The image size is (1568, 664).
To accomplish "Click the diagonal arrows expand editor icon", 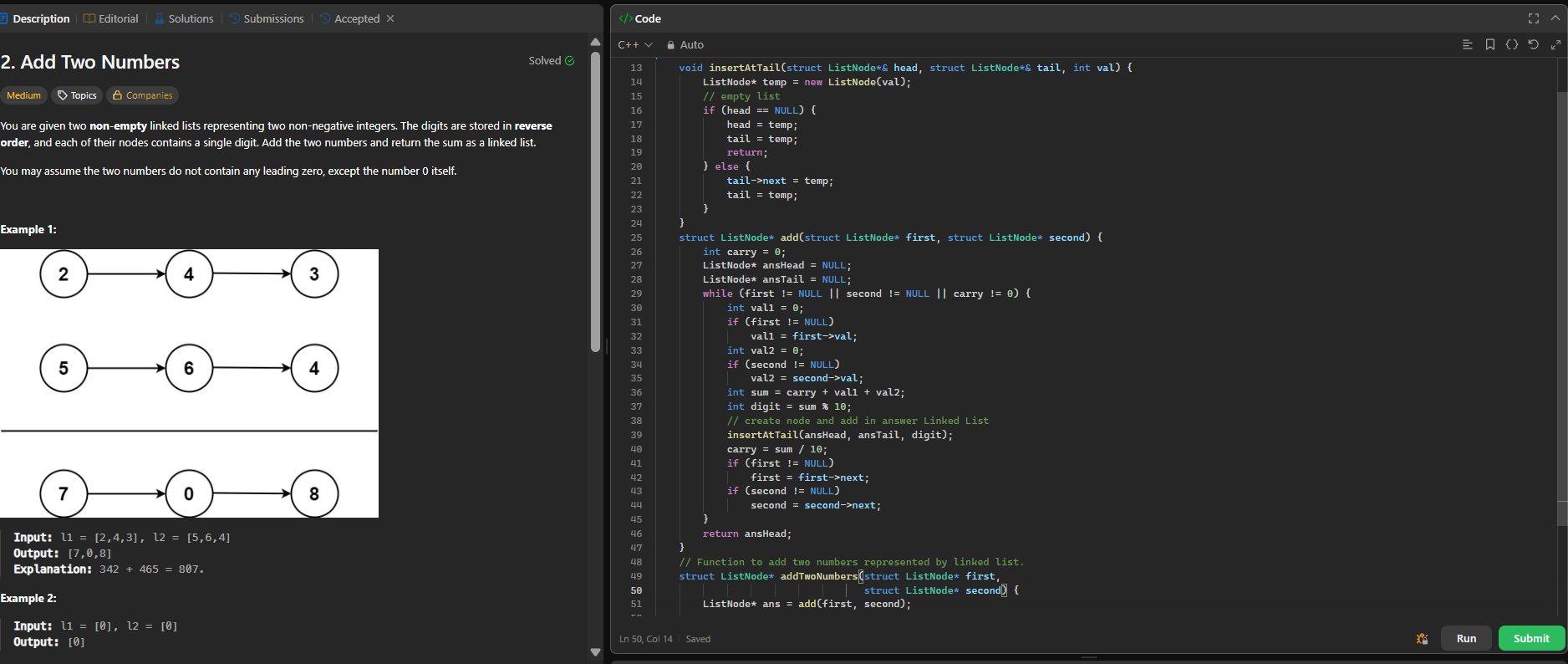I will (1555, 44).
